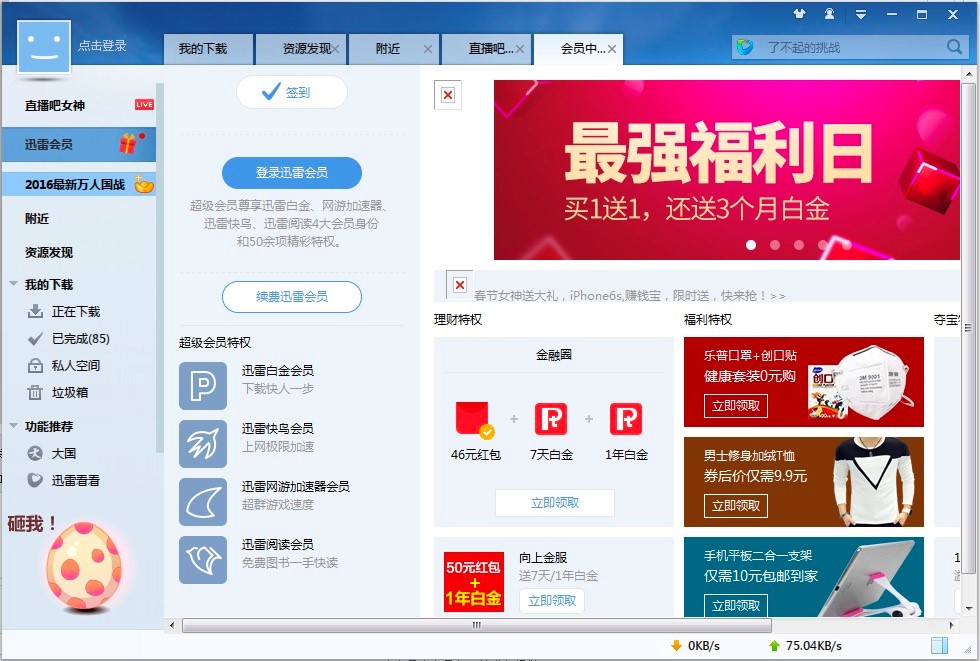The height and width of the screenshot is (661, 980).
Task: Close the 附近 tab
Action: click(428, 49)
